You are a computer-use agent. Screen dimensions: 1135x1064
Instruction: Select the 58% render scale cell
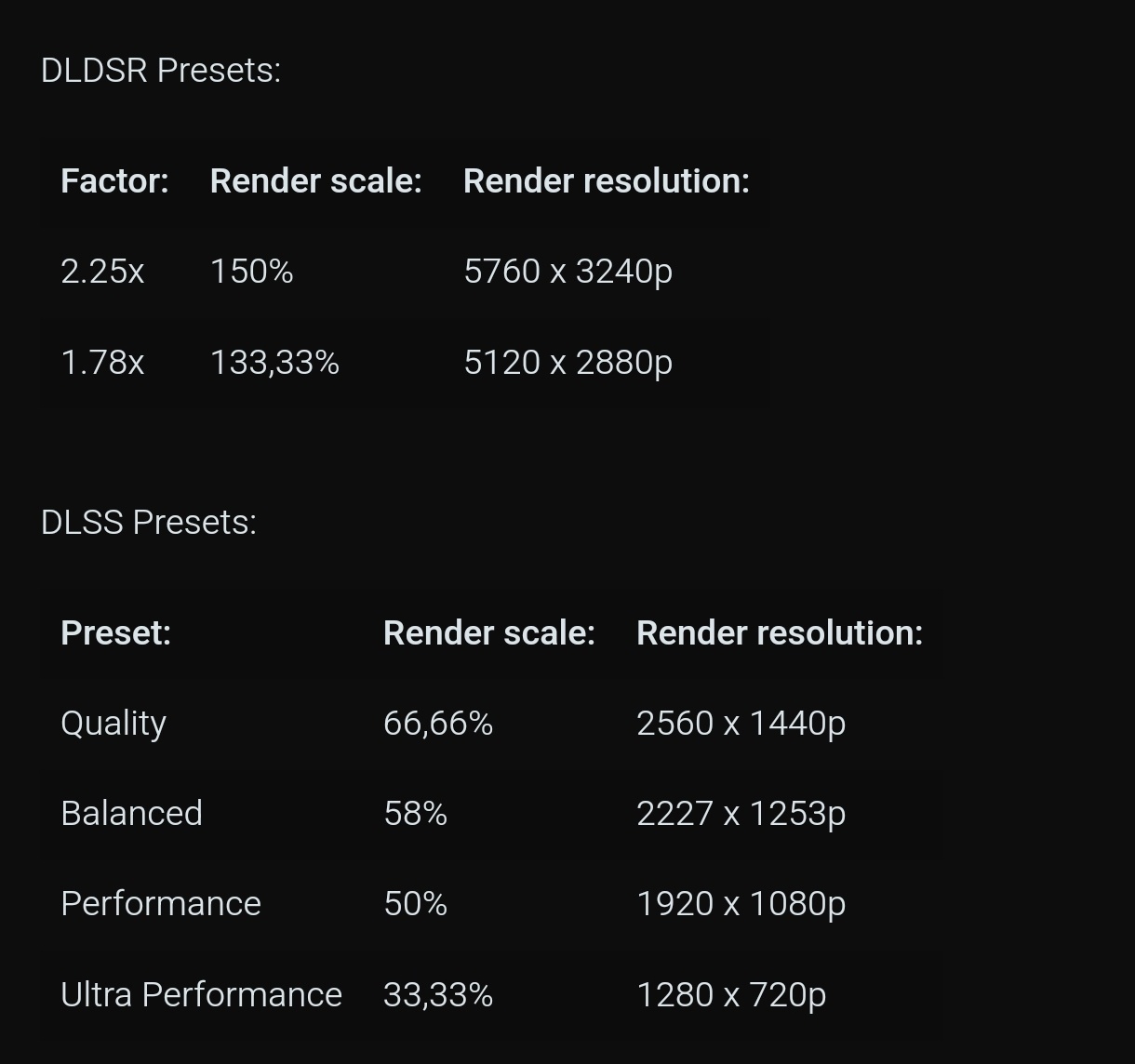tap(415, 814)
